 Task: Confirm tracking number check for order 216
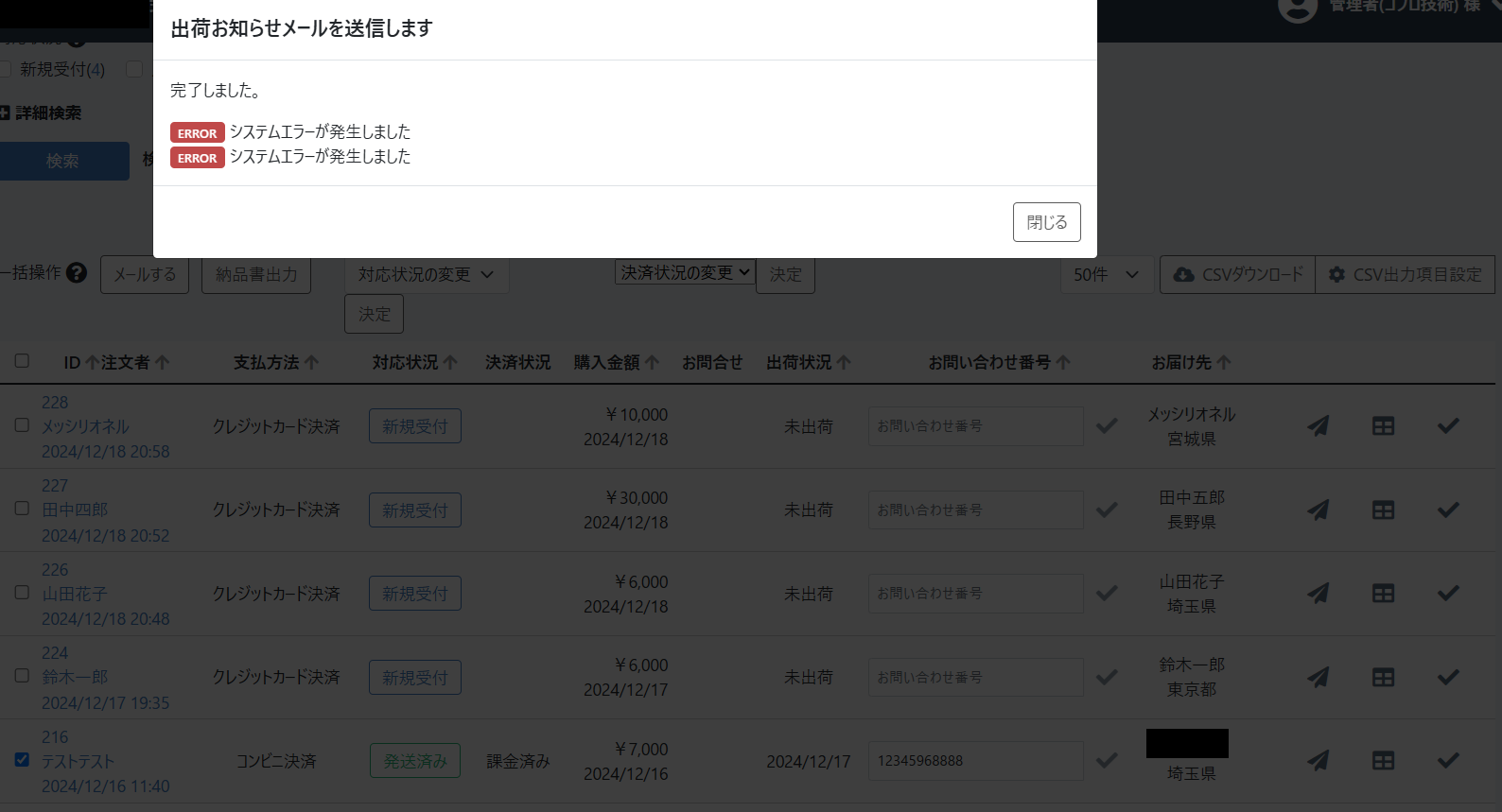point(1107,761)
